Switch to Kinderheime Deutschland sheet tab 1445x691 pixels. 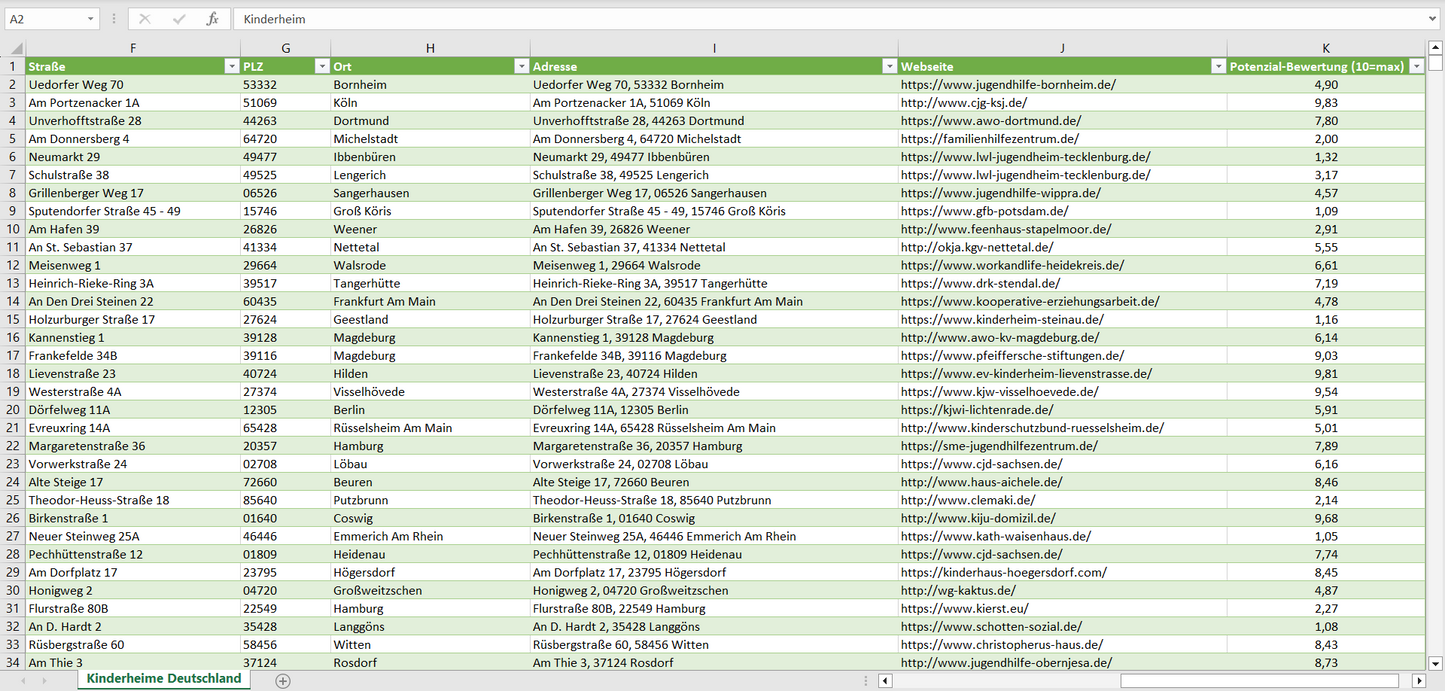pos(164,679)
